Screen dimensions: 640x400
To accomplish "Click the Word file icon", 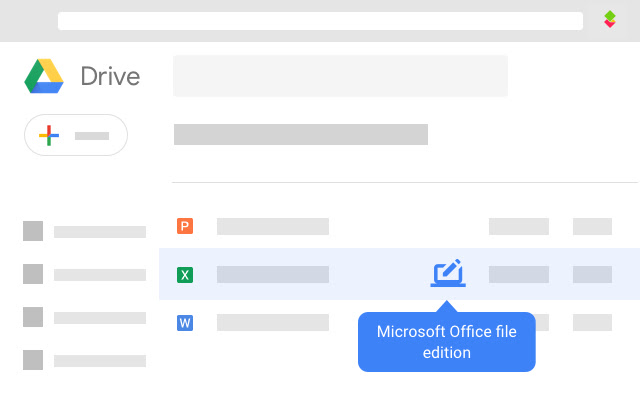I will 184,322.
